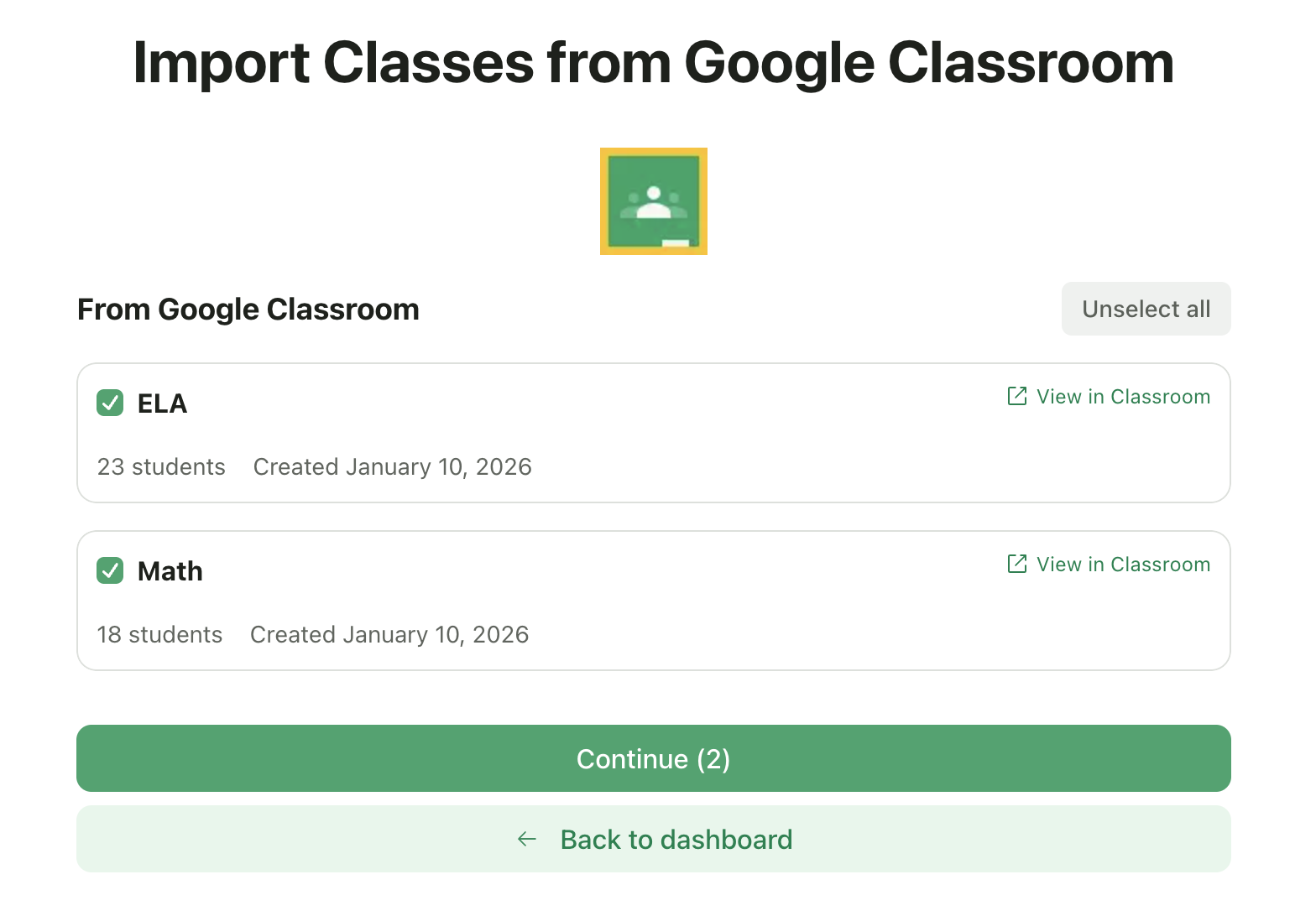
Task: Open View in Classroom for the ELA class
Action: pos(1123,396)
